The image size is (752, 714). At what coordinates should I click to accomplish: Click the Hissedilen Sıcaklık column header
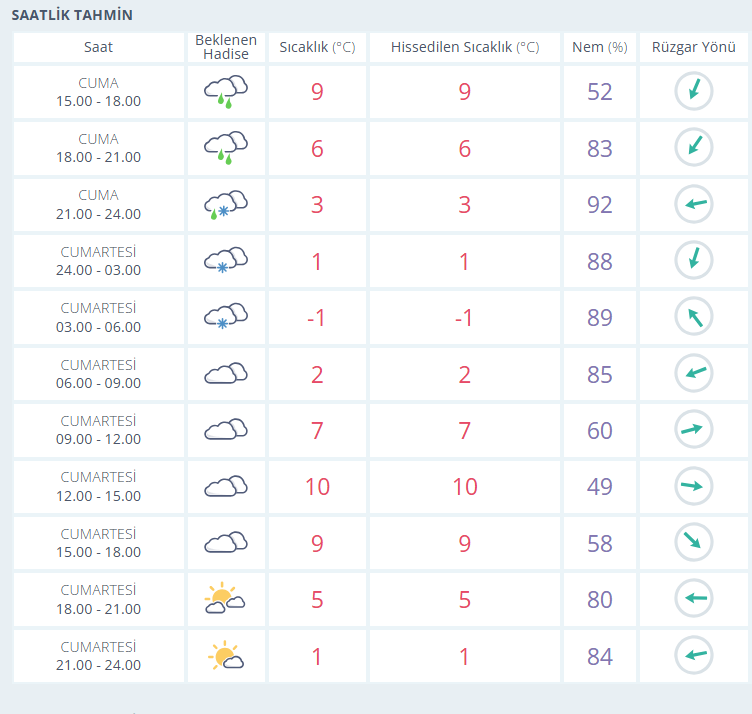coord(465,47)
